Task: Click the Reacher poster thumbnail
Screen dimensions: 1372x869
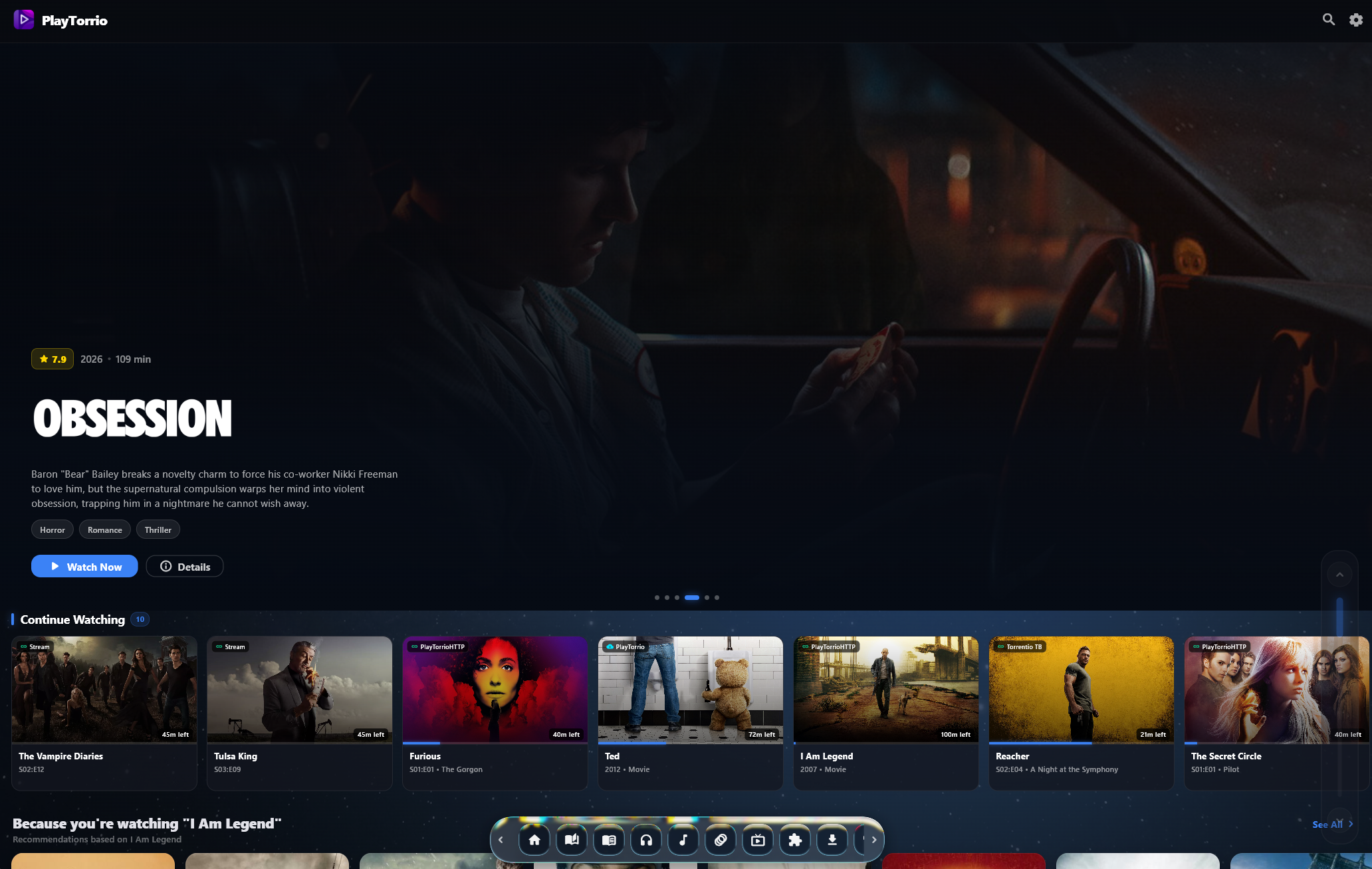Action: [1082, 690]
